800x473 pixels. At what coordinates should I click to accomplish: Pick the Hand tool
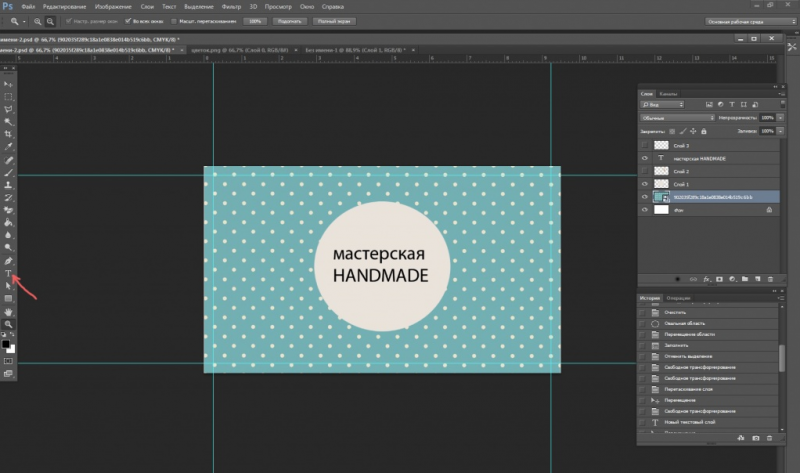tap(9, 311)
